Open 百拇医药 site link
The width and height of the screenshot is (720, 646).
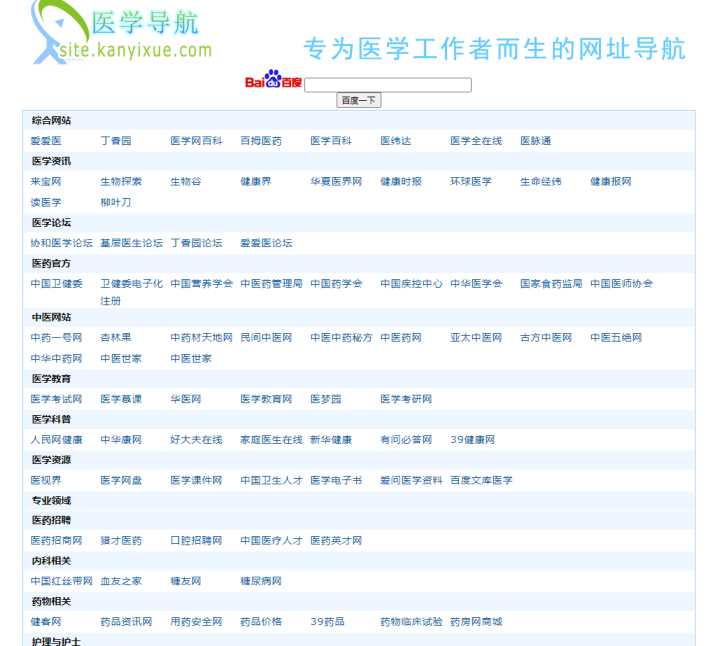[261, 141]
